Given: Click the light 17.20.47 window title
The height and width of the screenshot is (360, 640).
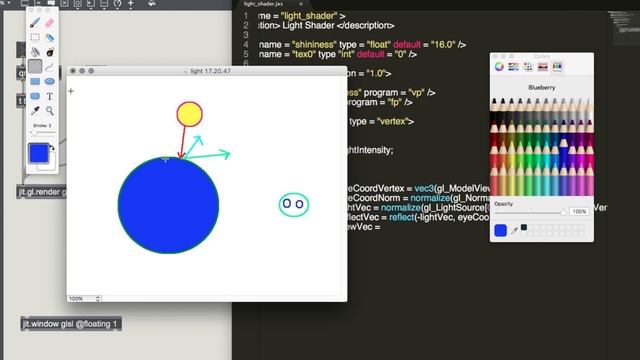Looking at the screenshot, I should click(210, 71).
